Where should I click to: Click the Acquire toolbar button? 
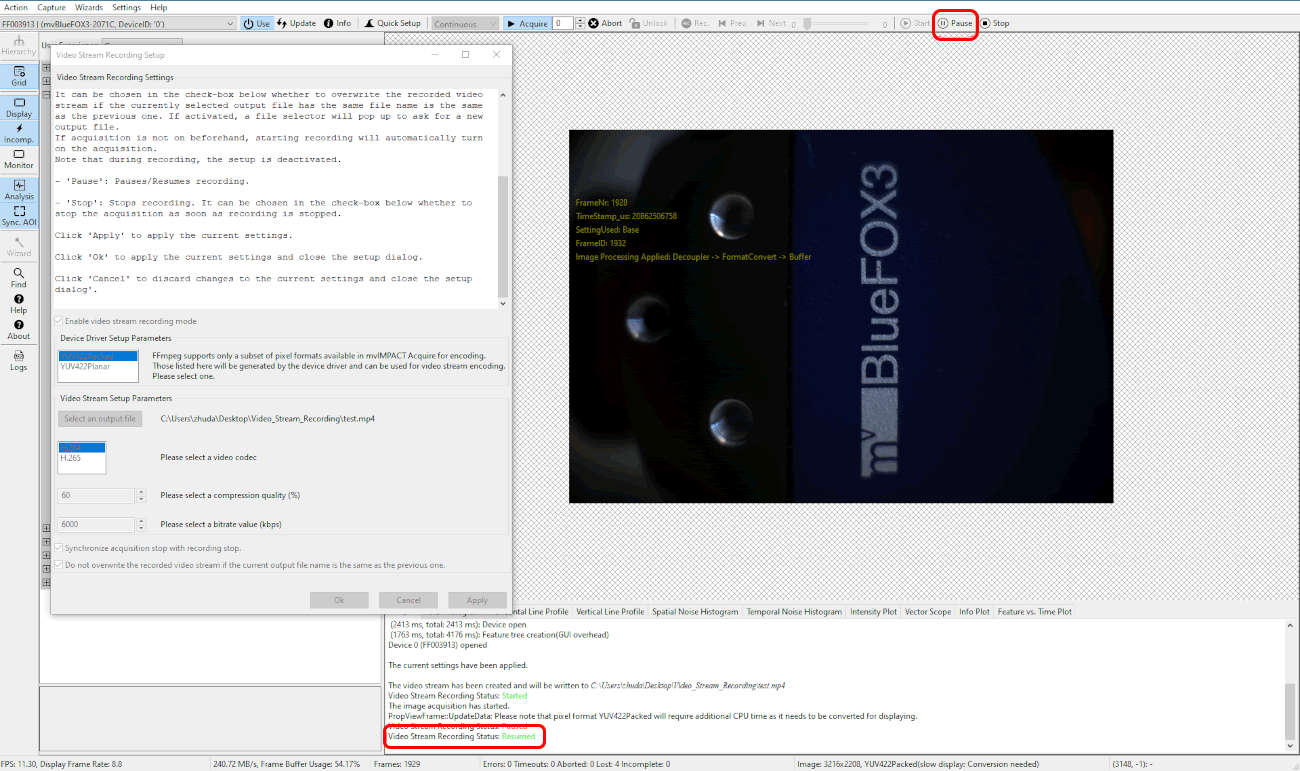click(526, 23)
